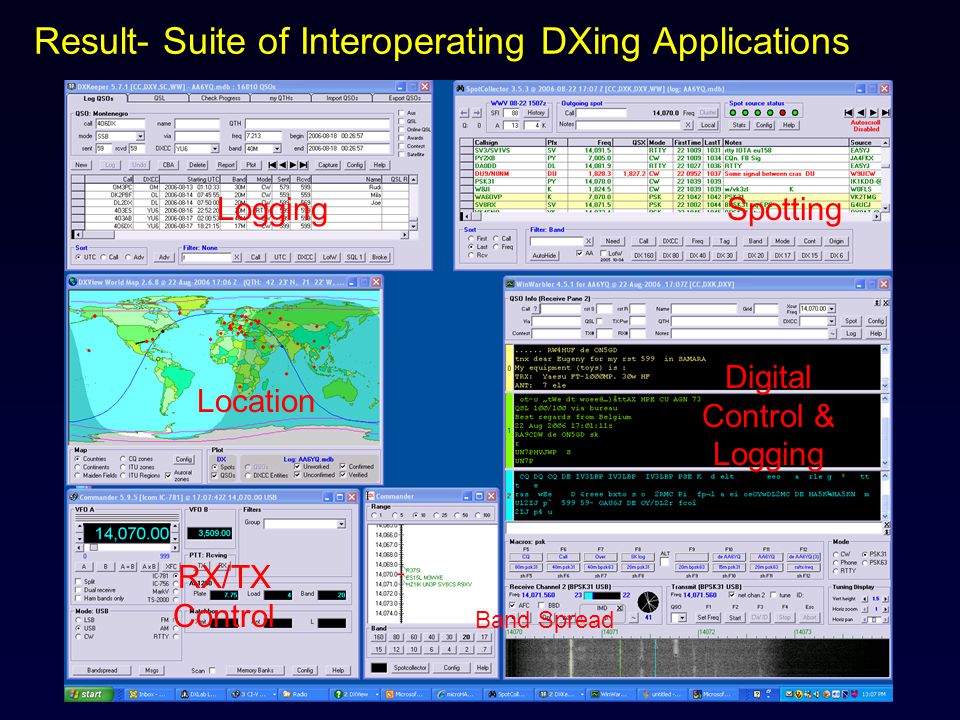Enable the Online QSL checkbox
960x720 pixels.
(402, 129)
